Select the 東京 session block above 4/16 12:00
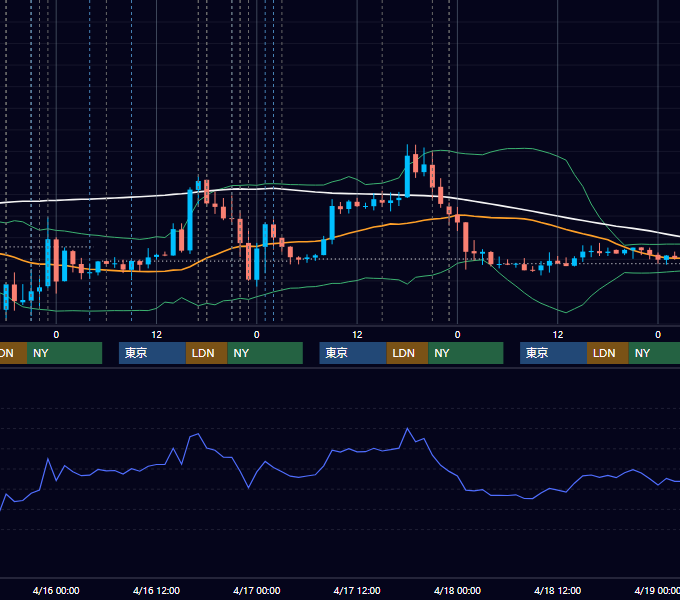Viewport: 680px width, 600px height. point(152,353)
